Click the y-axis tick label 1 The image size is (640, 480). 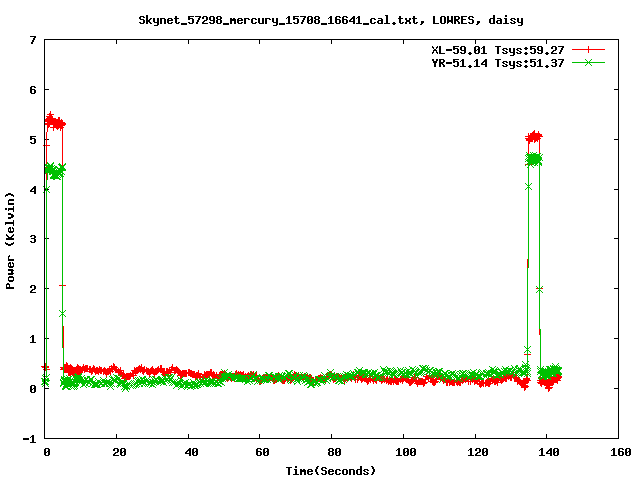33,339
